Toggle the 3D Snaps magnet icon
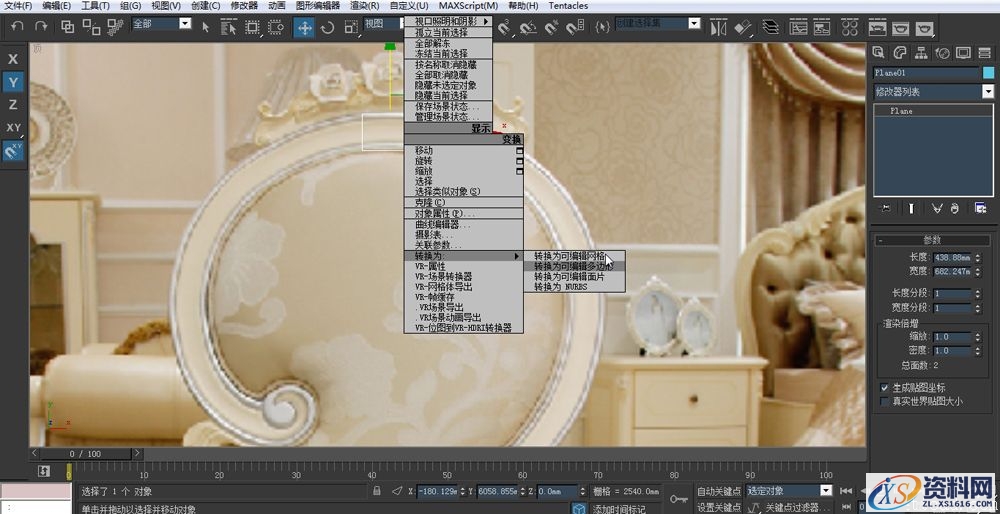 (504, 27)
